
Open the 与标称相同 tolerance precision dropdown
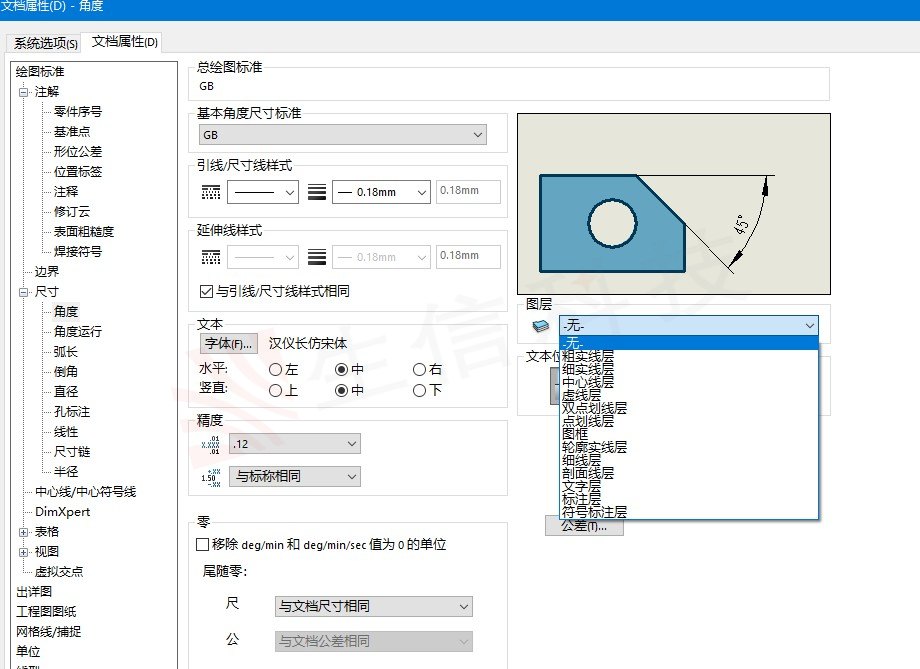pos(295,476)
